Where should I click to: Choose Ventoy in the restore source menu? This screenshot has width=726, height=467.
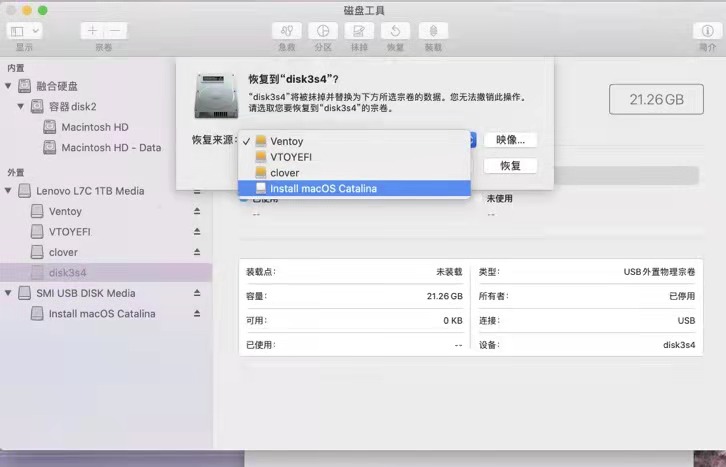(x=354, y=141)
